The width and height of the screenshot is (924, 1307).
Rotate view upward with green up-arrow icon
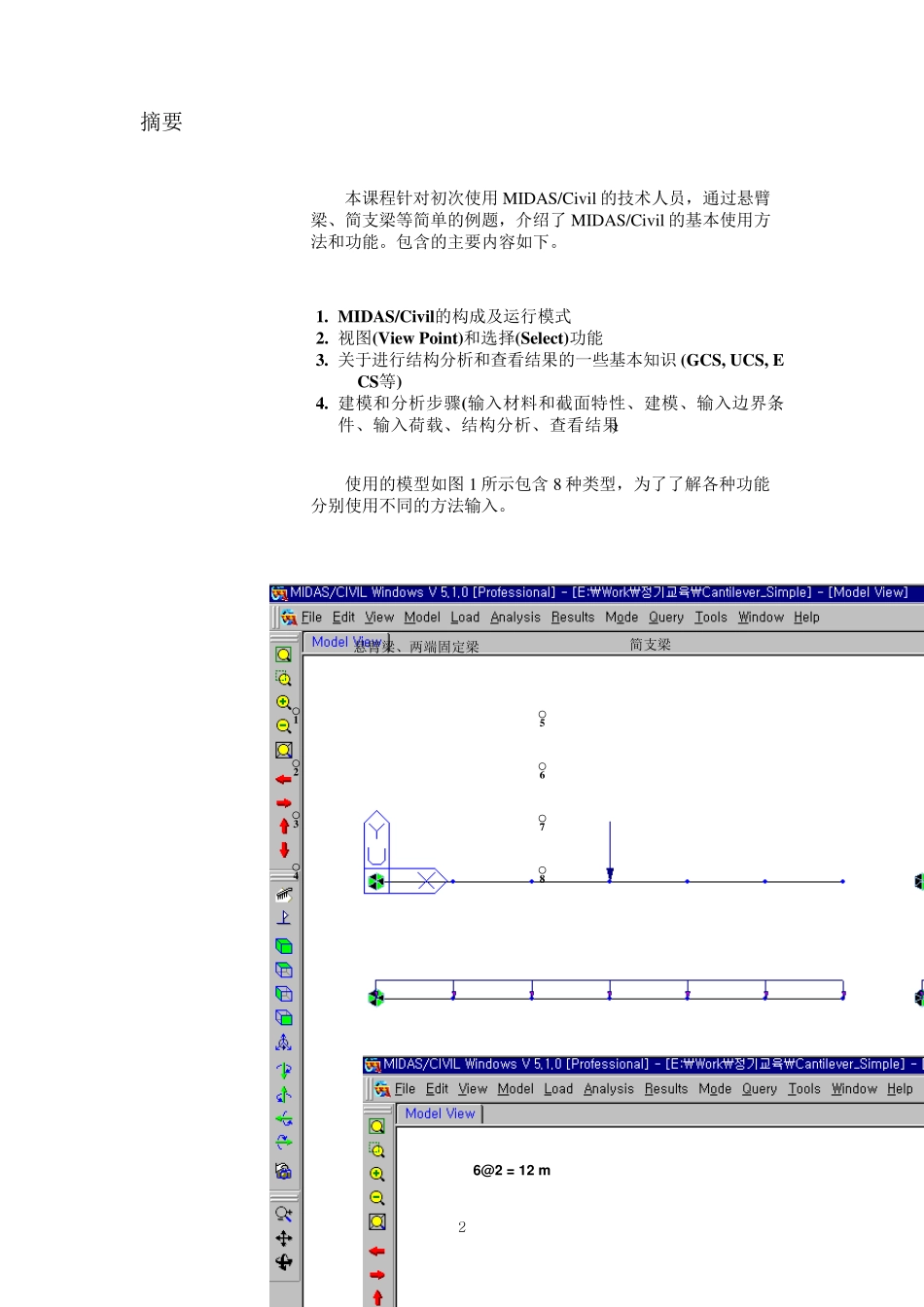(x=283, y=1095)
